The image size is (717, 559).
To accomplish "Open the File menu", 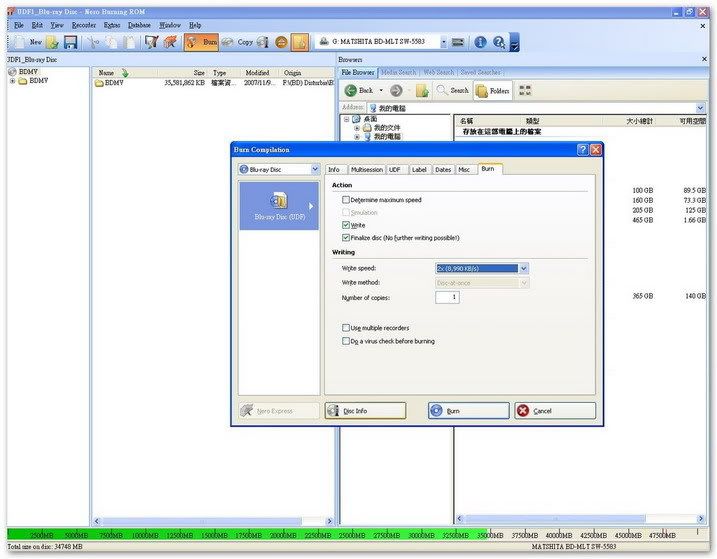I will [x=19, y=25].
